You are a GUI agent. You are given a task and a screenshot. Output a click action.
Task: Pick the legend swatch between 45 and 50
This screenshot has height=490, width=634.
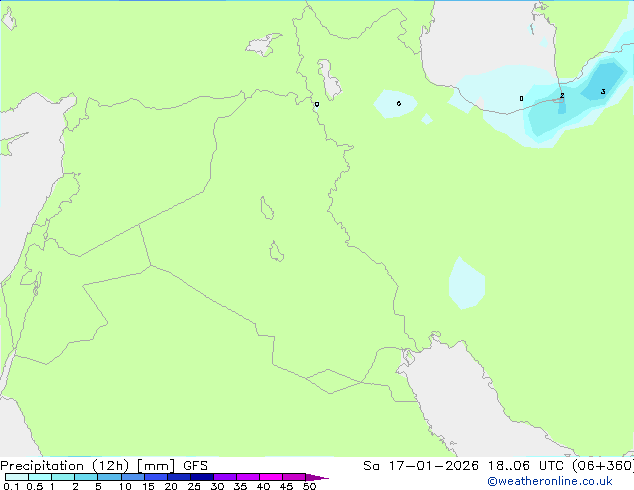294,477
